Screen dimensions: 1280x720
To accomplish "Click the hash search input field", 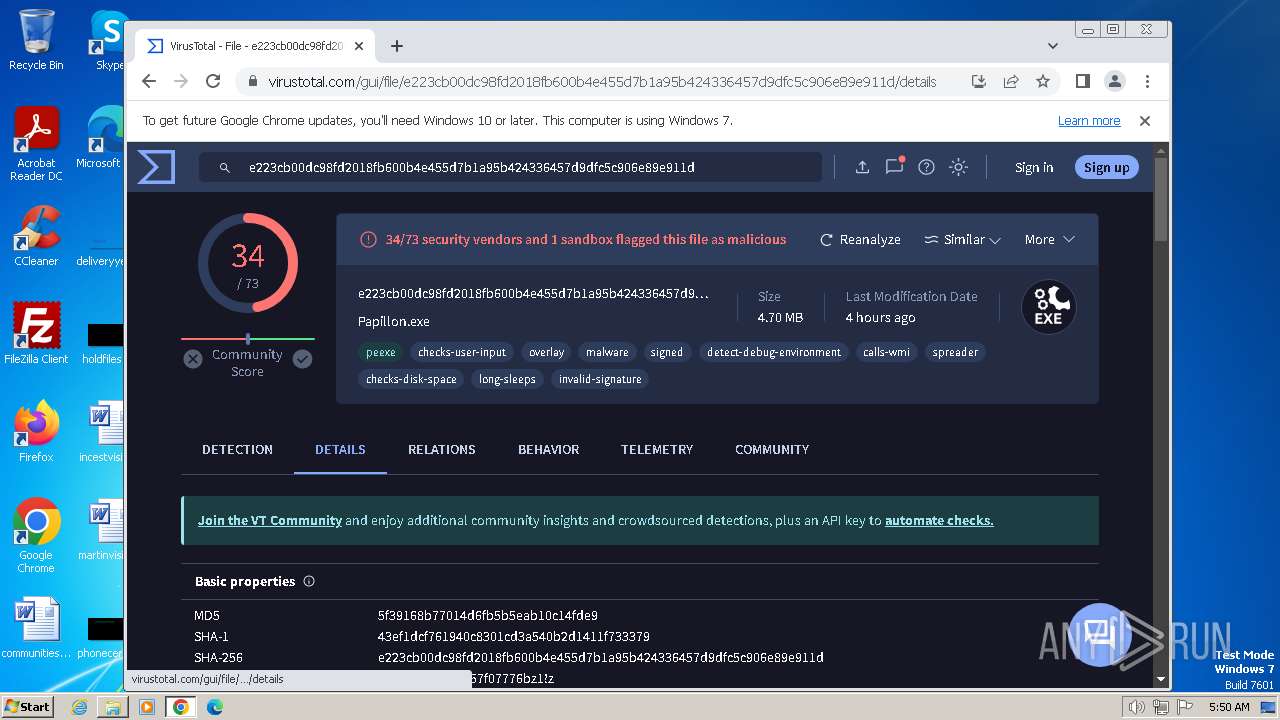I will [x=510, y=167].
